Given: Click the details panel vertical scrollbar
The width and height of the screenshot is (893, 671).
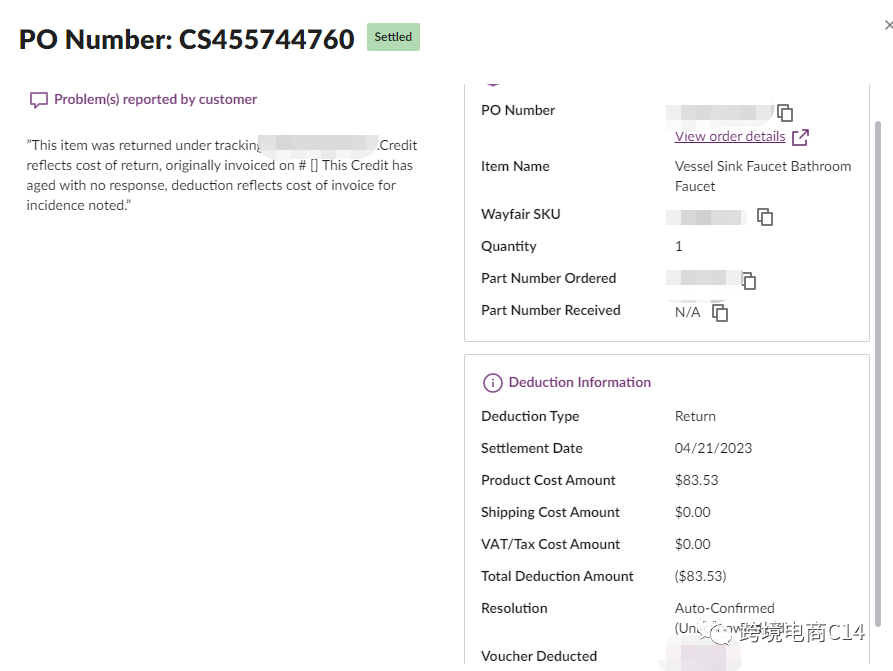Looking at the screenshot, I should click(x=879, y=350).
